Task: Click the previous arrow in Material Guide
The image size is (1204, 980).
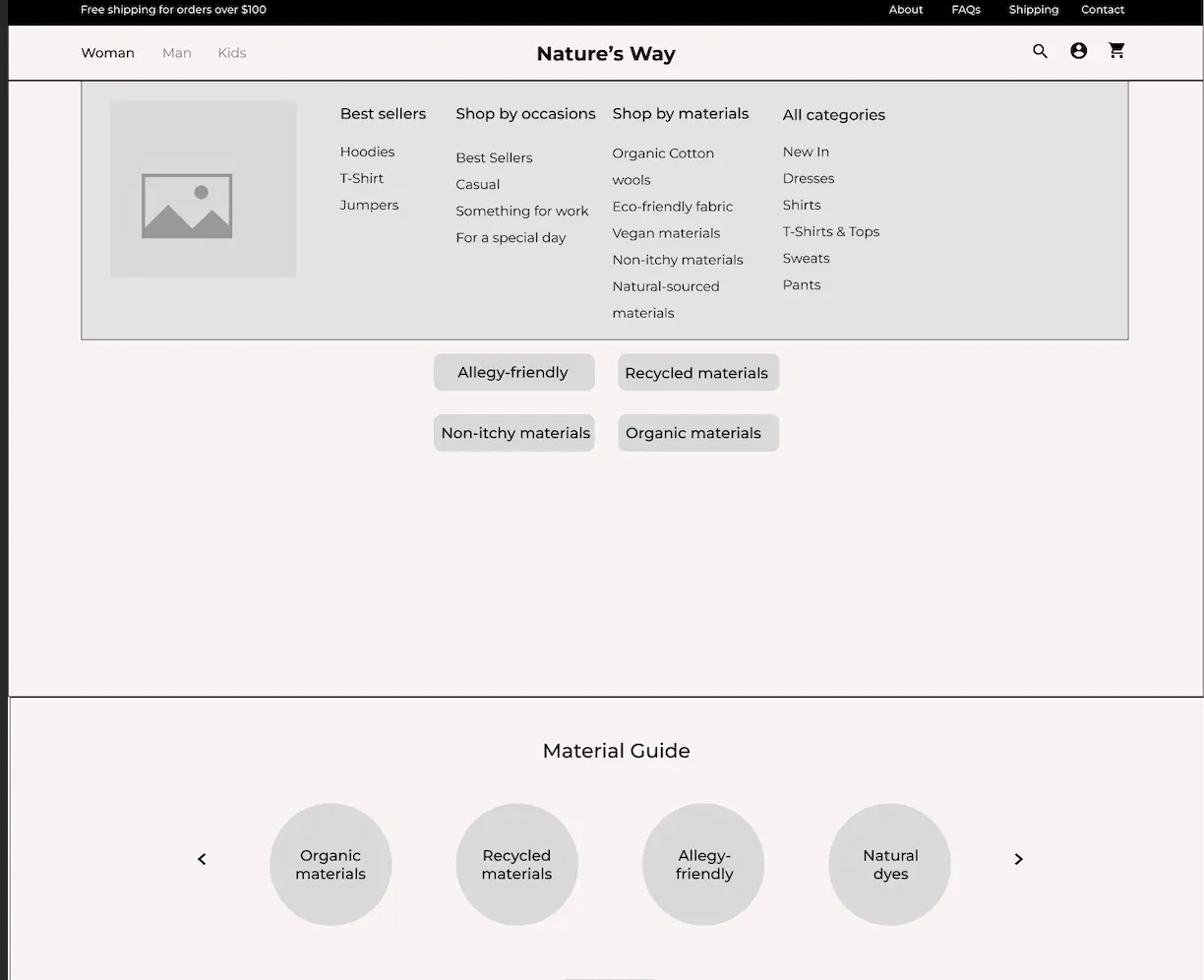Action: [x=202, y=859]
